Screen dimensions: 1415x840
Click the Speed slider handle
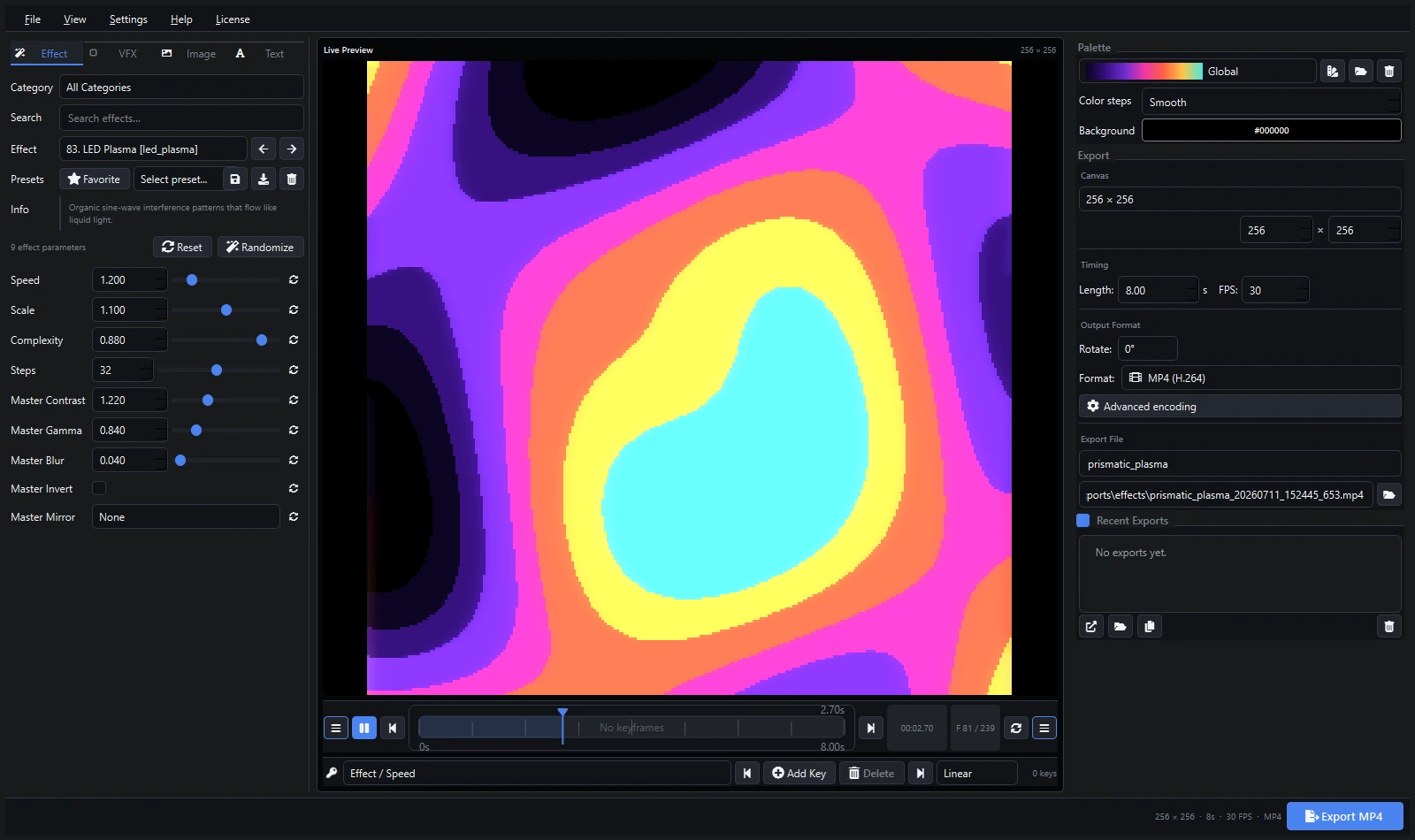click(x=192, y=279)
